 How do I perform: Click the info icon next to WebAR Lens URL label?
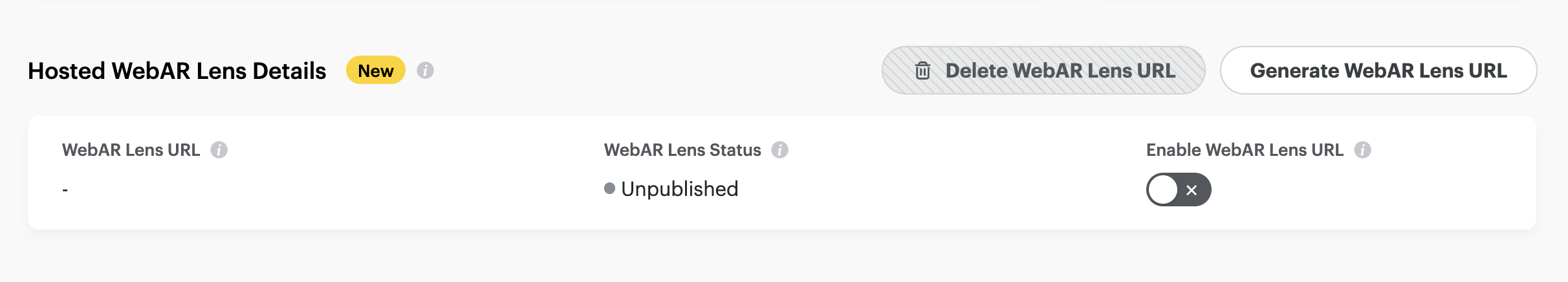219,150
